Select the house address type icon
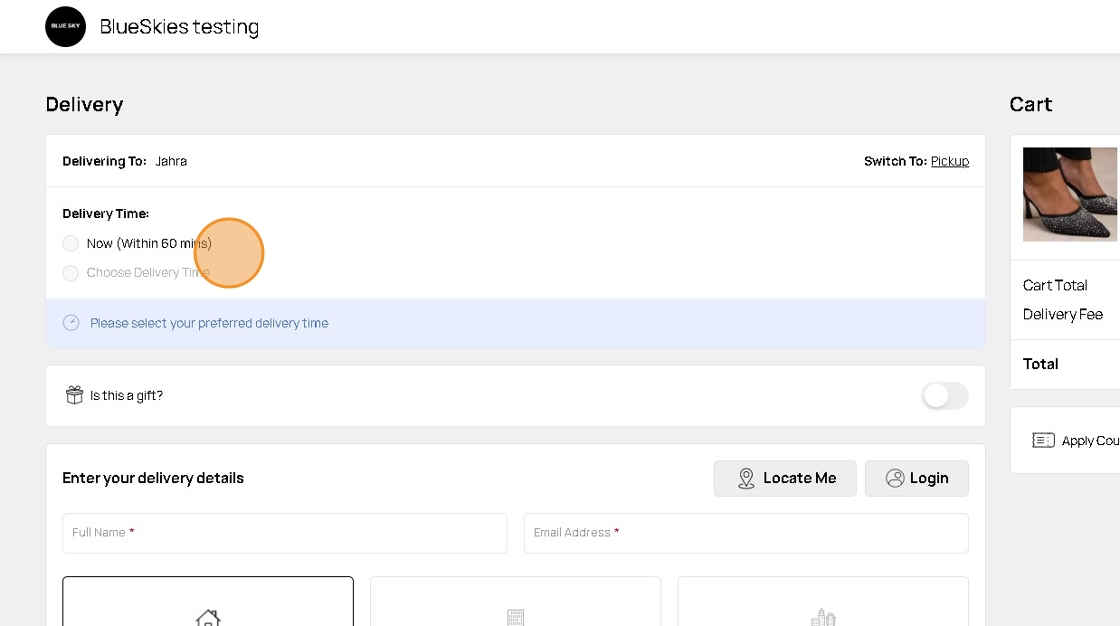The width and height of the screenshot is (1120, 626). point(208,617)
